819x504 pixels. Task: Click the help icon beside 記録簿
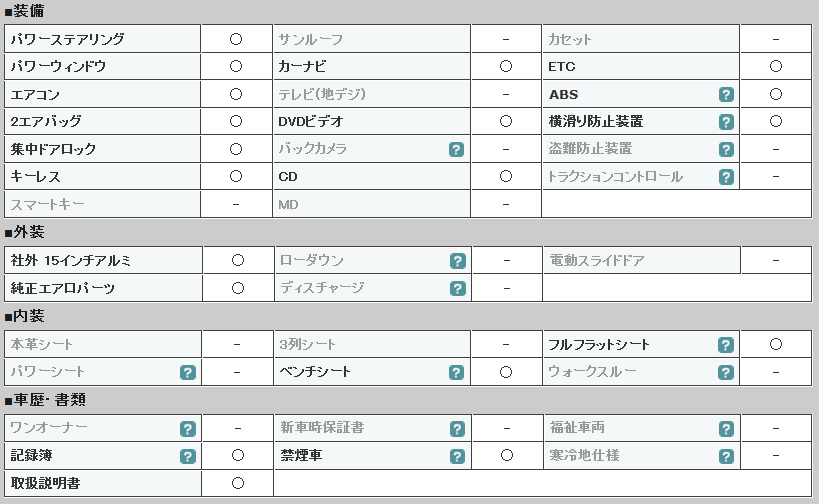click(x=188, y=456)
